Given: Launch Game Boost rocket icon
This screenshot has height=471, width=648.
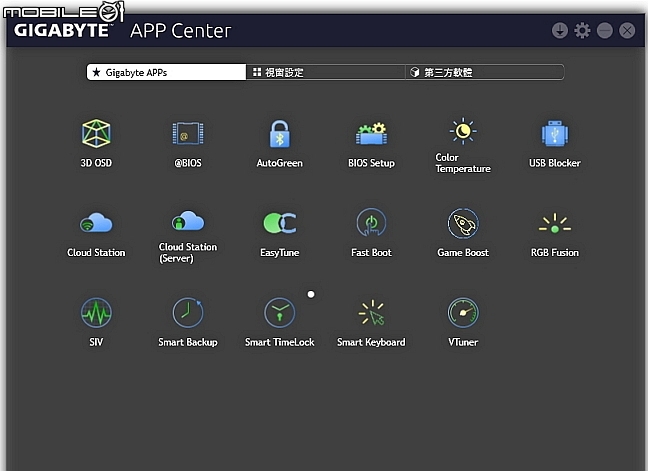Looking at the screenshot, I should (463, 223).
